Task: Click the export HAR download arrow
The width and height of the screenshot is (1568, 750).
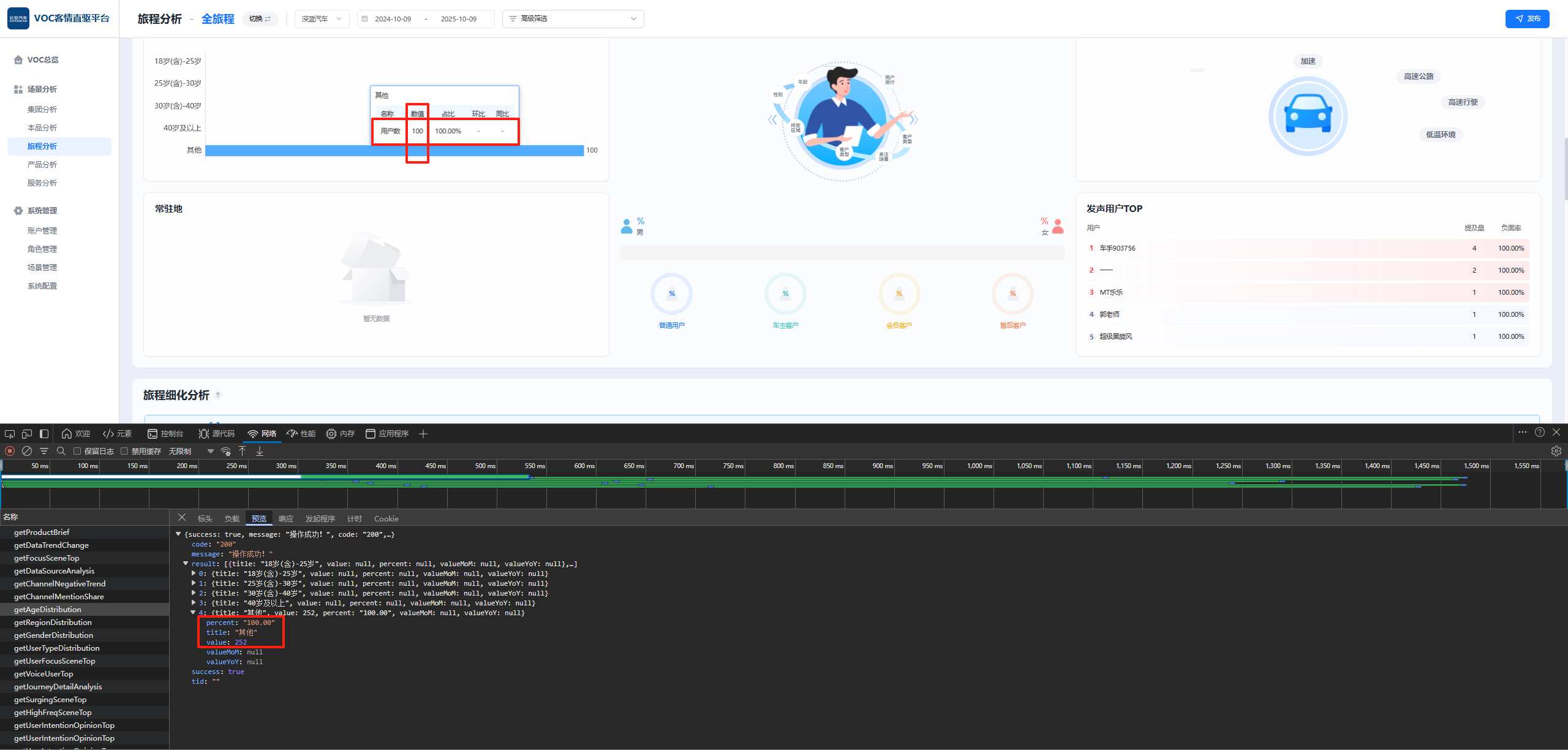Action: [x=260, y=451]
